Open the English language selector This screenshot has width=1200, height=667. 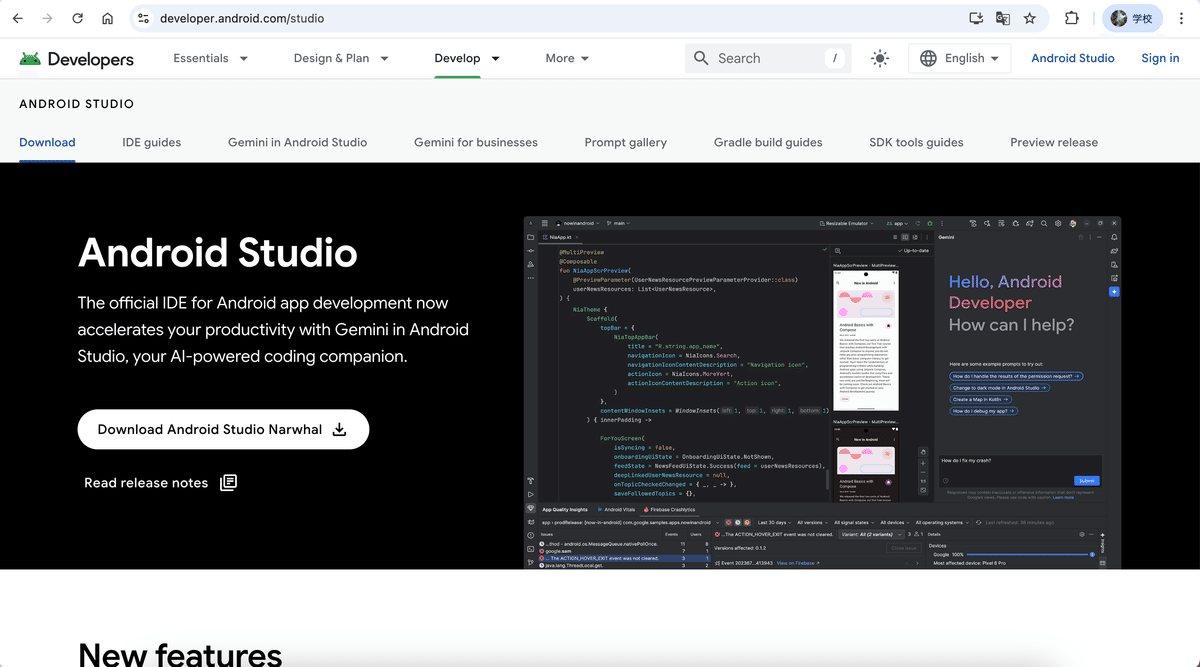coord(958,58)
